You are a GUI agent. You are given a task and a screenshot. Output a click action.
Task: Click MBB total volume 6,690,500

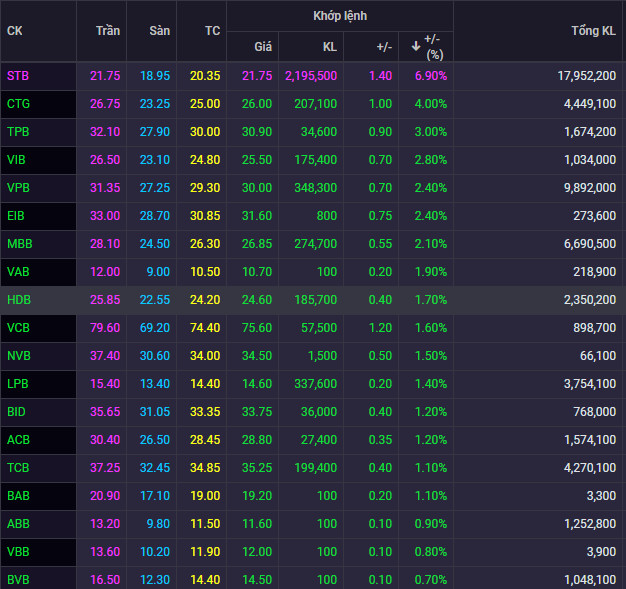[x=590, y=244]
